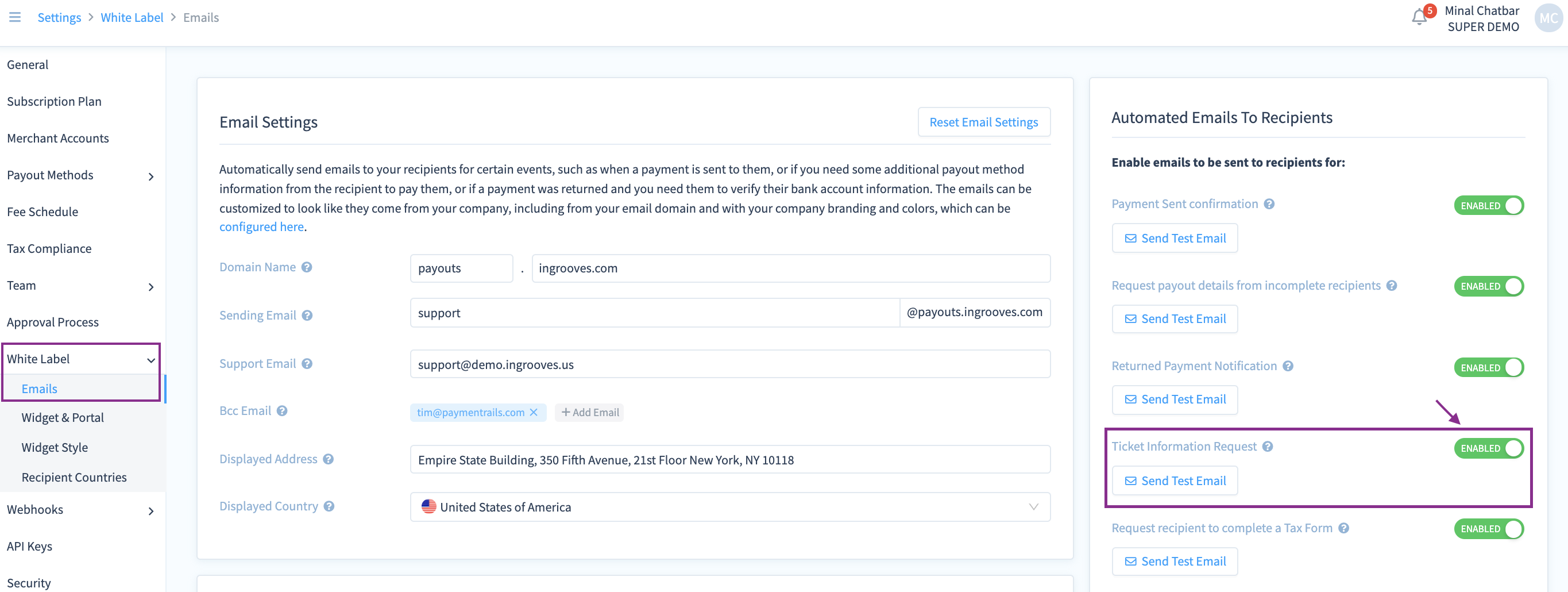Click the Domain Name help icon

click(x=307, y=267)
